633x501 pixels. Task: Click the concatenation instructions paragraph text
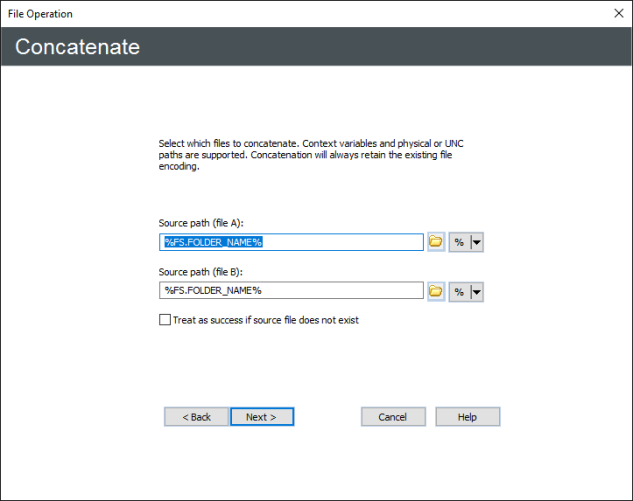tap(310, 155)
